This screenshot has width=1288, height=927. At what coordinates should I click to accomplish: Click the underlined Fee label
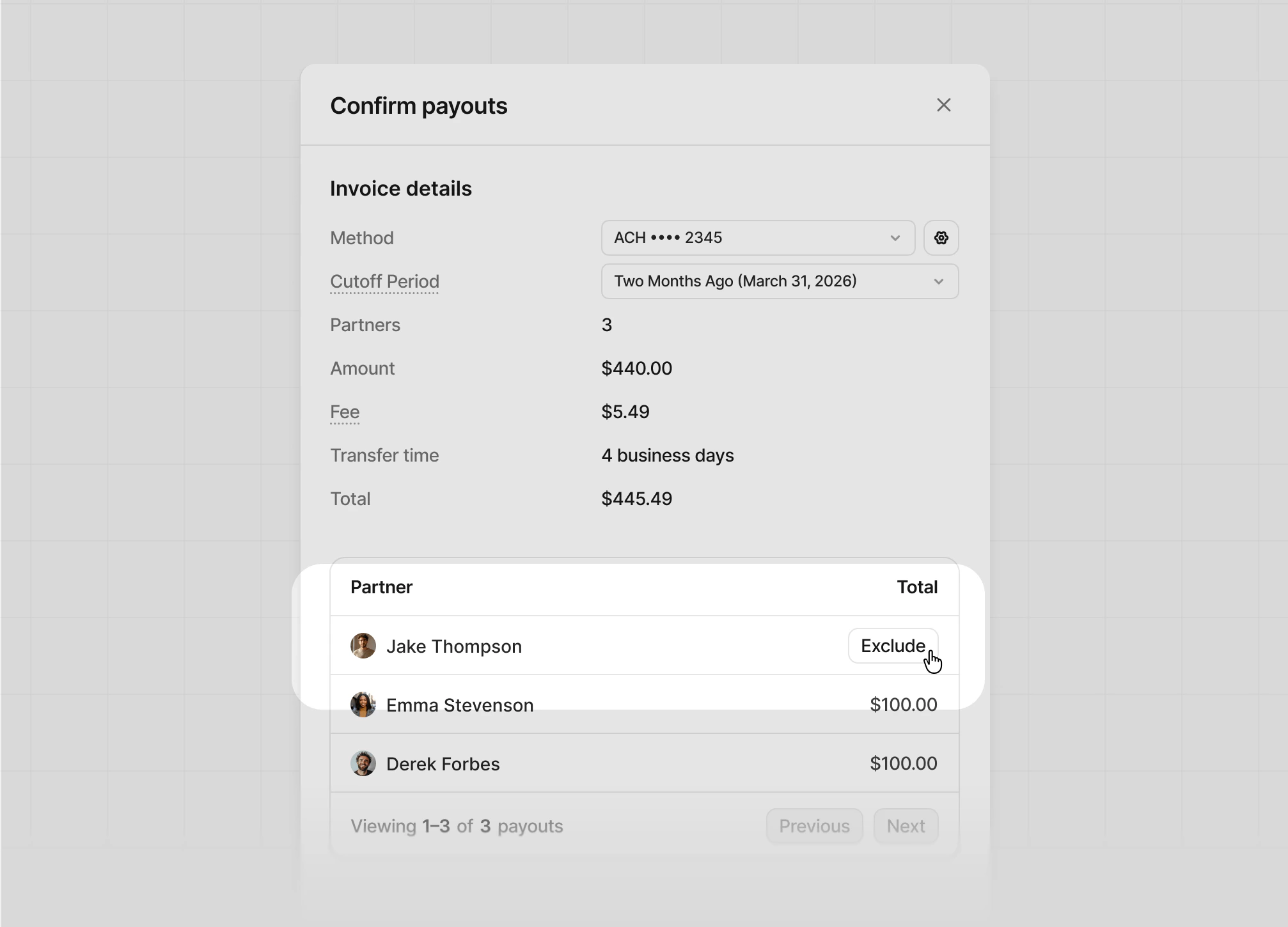344,412
